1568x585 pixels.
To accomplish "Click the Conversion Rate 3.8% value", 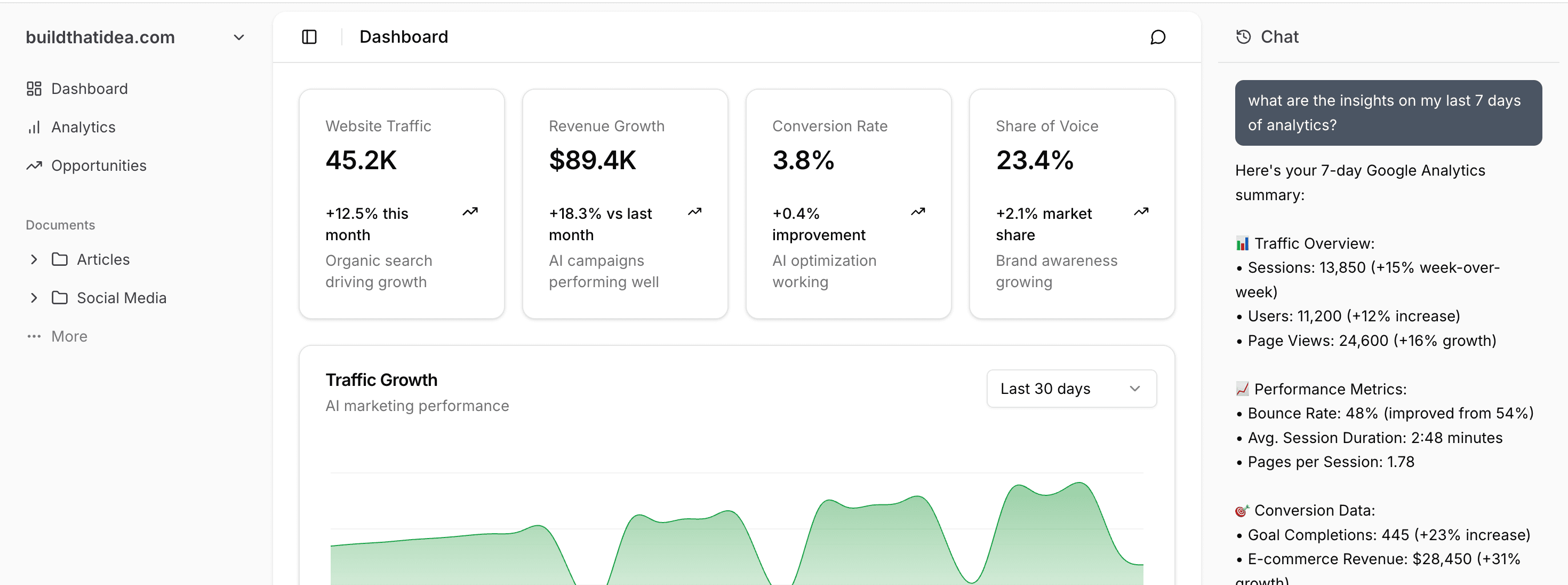I will (804, 160).
